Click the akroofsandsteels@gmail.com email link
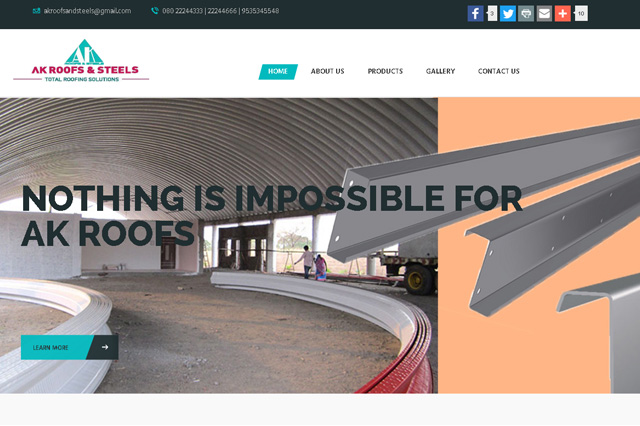 coord(87,11)
